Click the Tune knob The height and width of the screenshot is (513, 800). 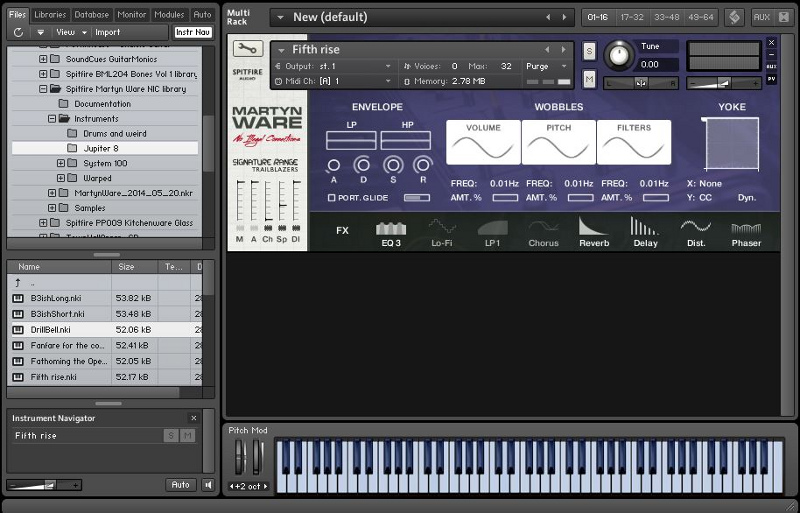[619, 55]
